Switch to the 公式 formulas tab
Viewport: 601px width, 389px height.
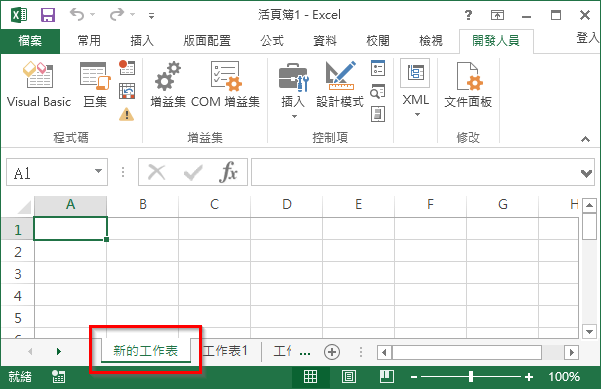tap(272, 41)
